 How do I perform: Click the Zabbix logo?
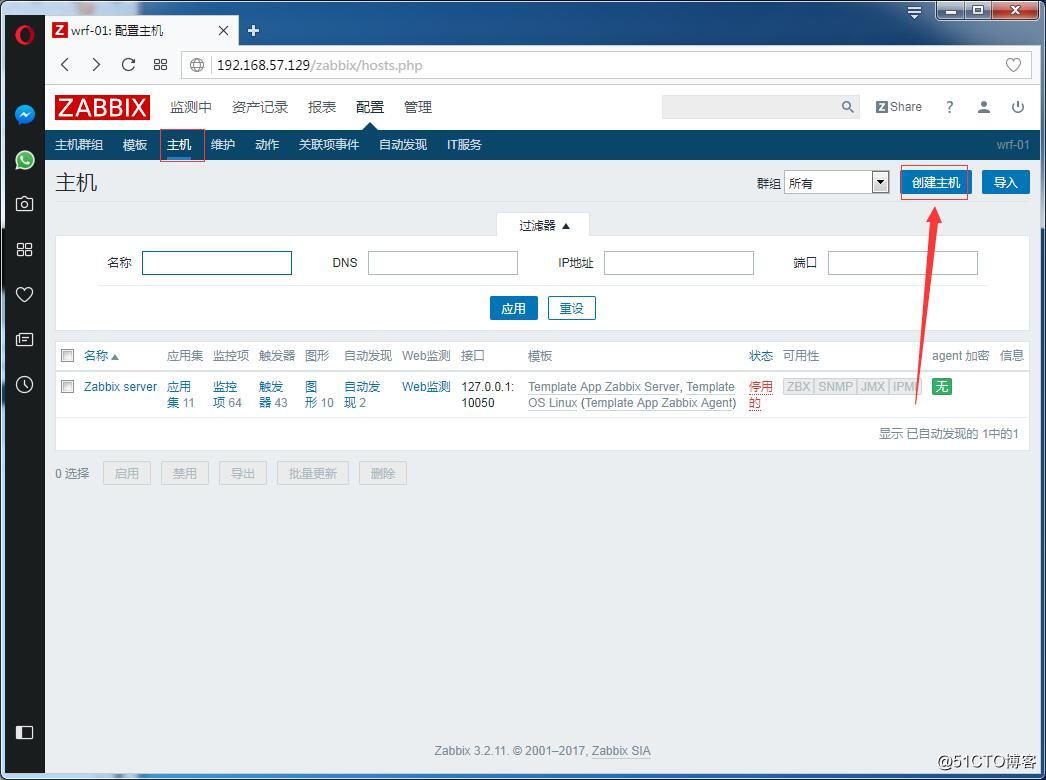tap(102, 107)
